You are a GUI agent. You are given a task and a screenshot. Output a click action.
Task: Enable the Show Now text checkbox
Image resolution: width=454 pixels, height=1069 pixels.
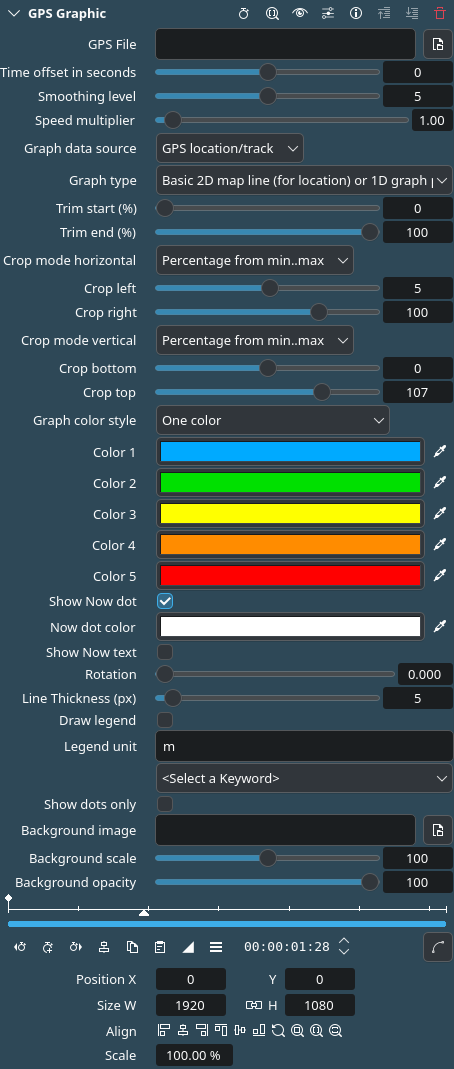click(165, 652)
